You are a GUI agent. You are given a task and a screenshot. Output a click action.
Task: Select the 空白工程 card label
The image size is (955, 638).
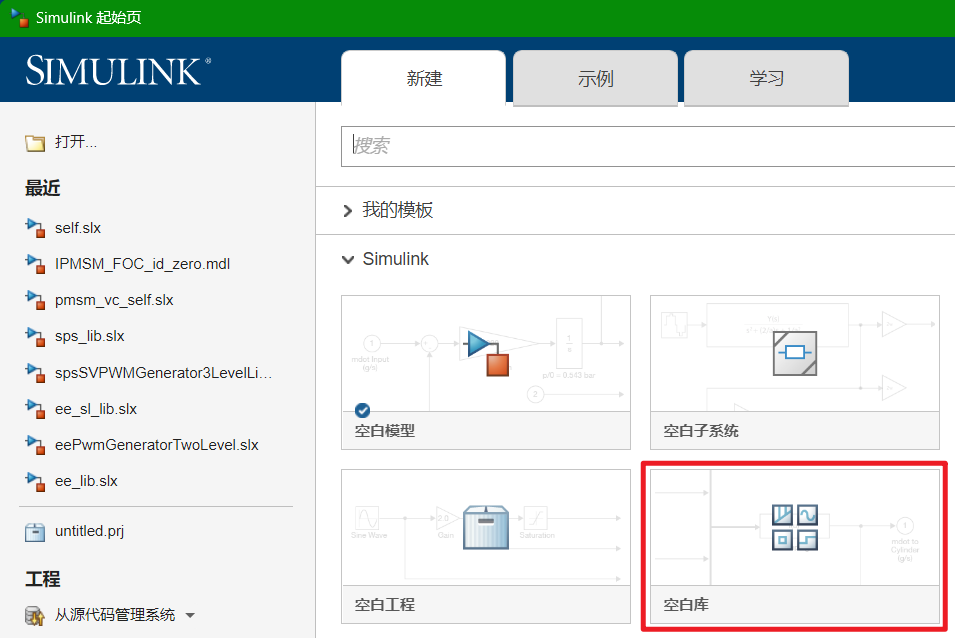[385, 605]
